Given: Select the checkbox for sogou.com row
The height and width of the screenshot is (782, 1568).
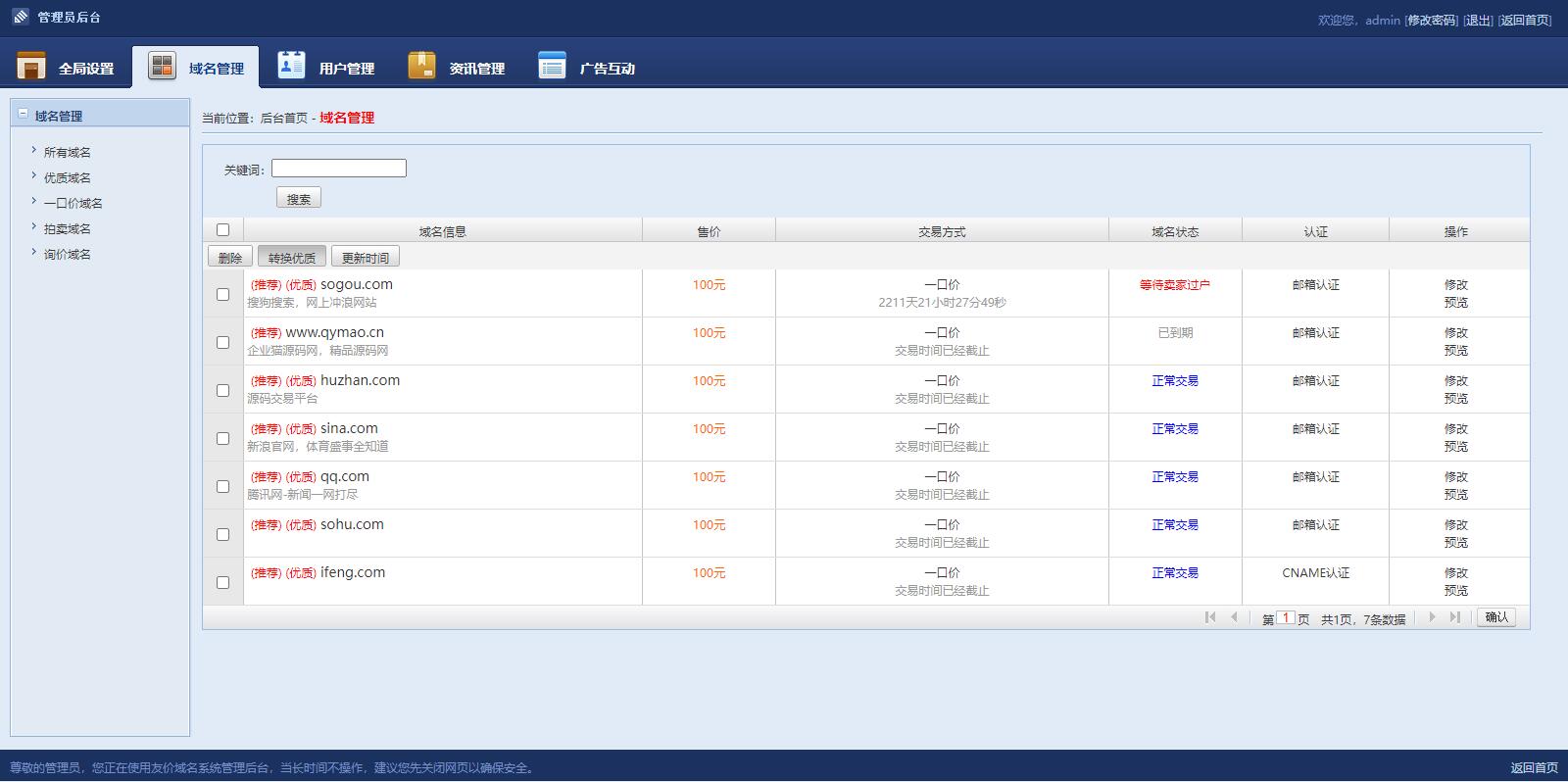Looking at the screenshot, I should click(x=222, y=294).
